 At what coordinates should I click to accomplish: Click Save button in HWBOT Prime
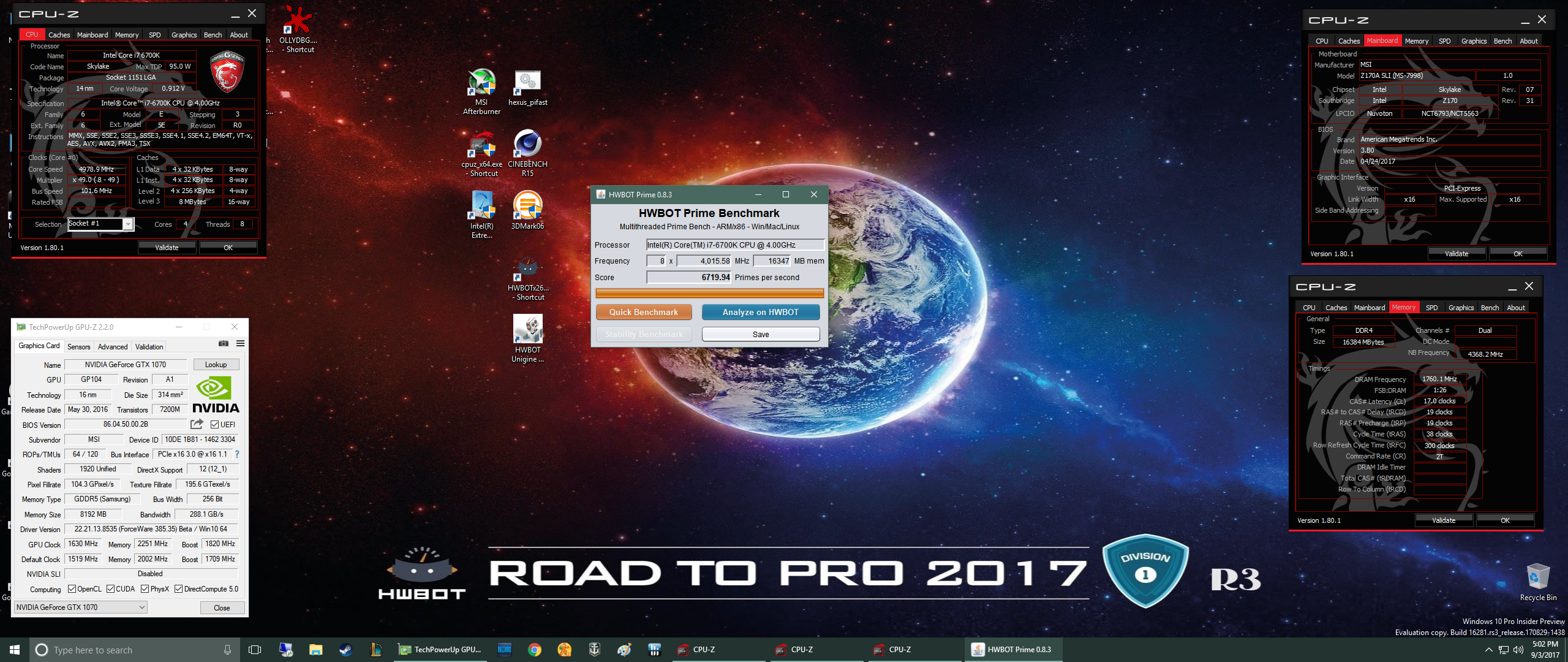tap(760, 334)
